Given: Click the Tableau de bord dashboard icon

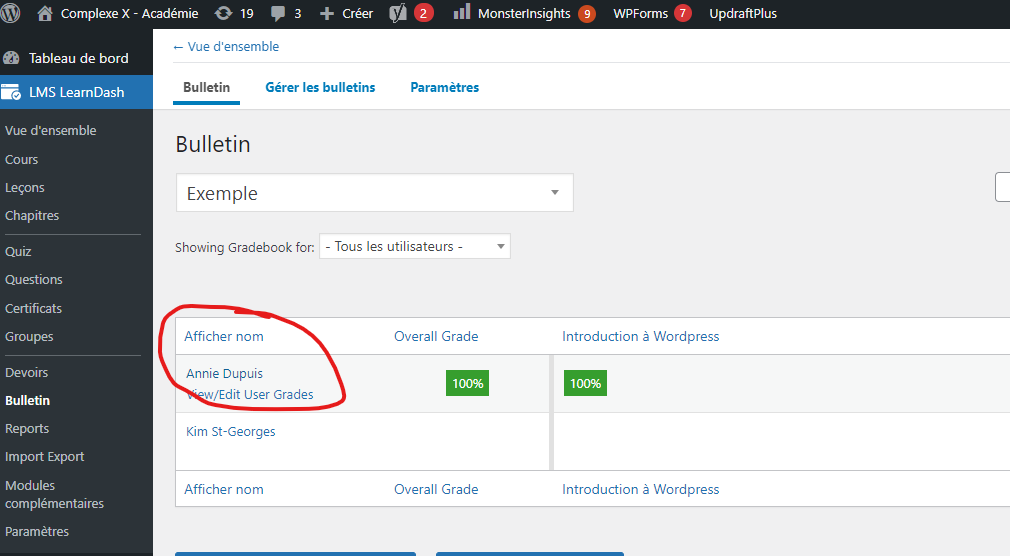Looking at the screenshot, I should (x=11, y=58).
